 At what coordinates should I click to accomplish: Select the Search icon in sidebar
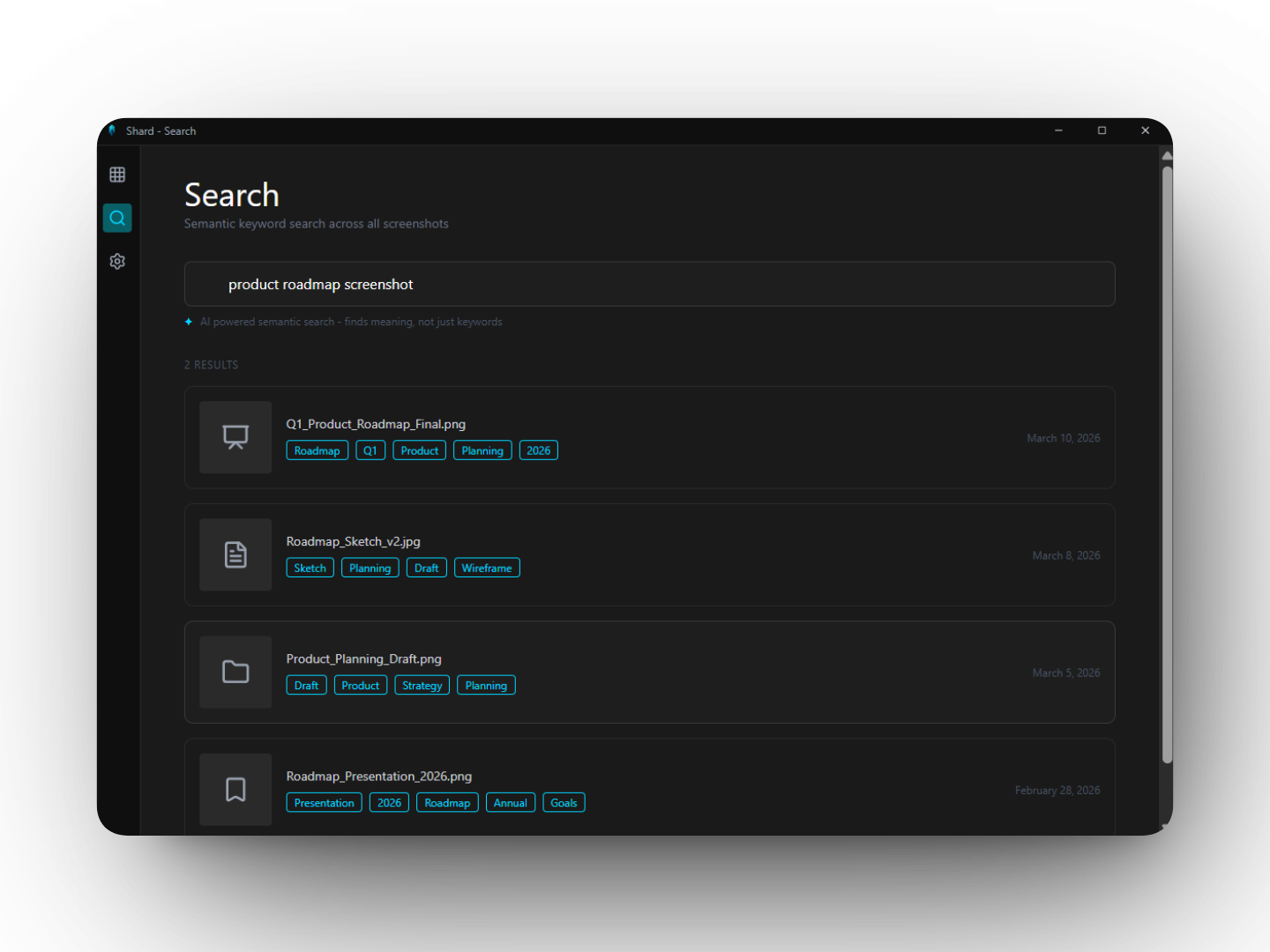pyautogui.click(x=117, y=218)
